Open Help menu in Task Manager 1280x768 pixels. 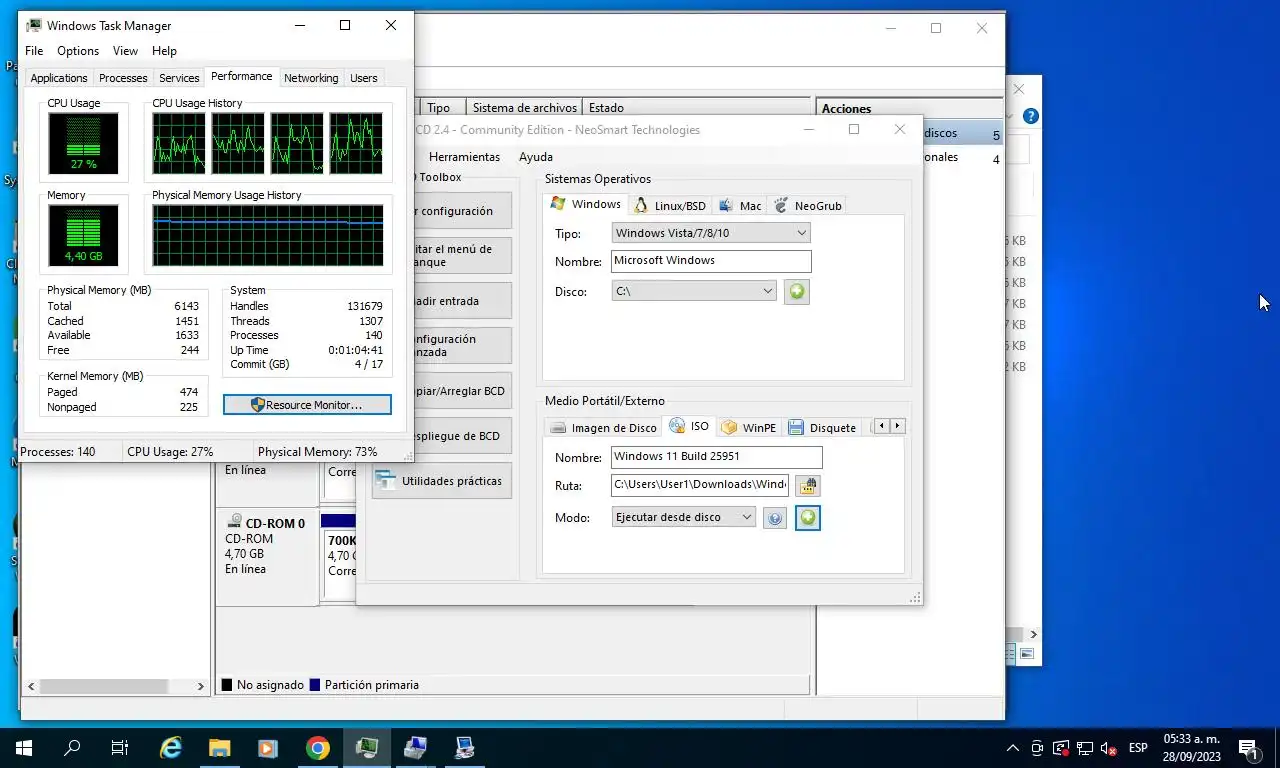click(164, 51)
